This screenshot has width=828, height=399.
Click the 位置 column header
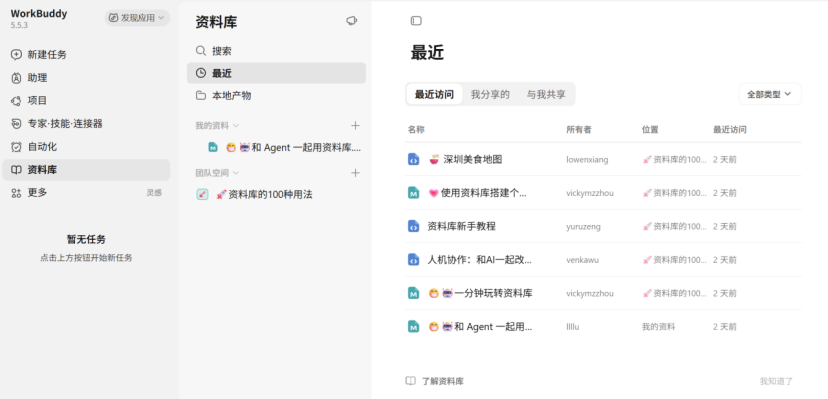[650, 129]
